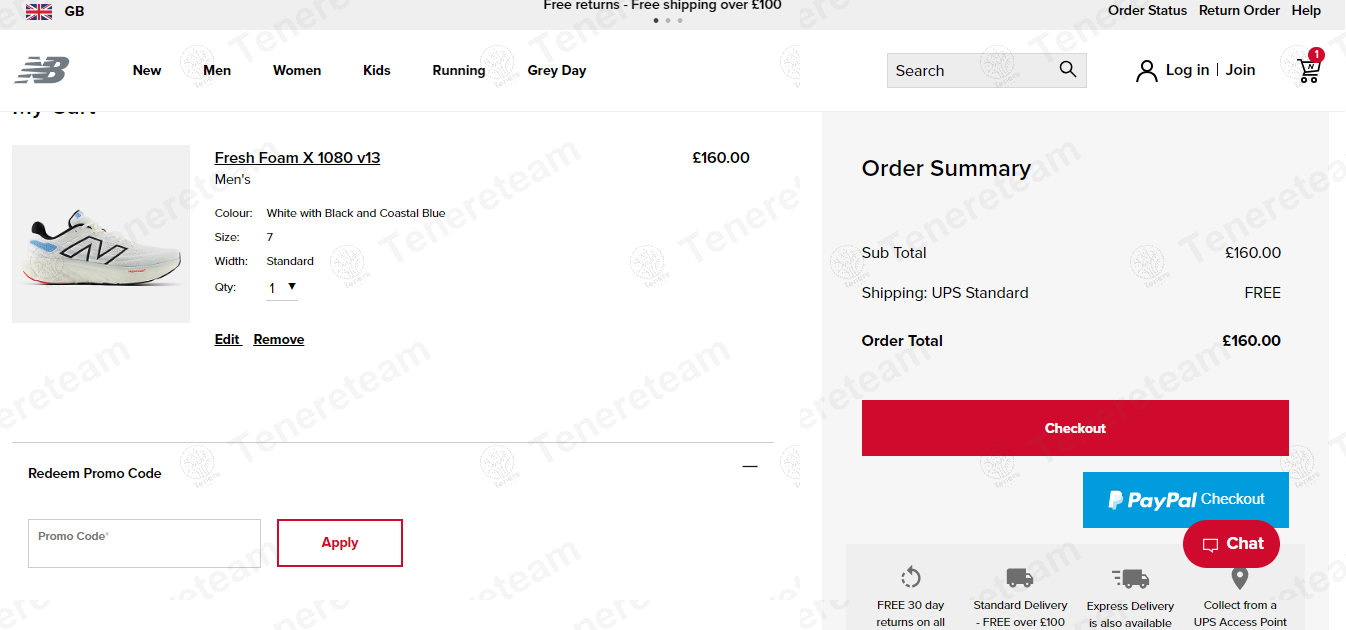Click the PayPal Checkout button
The image size is (1346, 630).
pos(1186,500)
